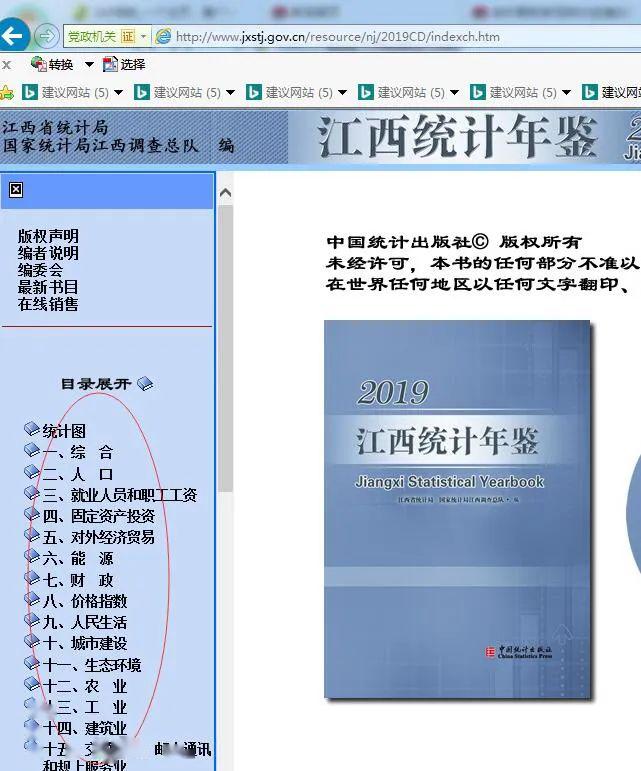The width and height of the screenshot is (641, 771).
Task: Click the IE page icon in address bar
Action: click(x=163, y=36)
